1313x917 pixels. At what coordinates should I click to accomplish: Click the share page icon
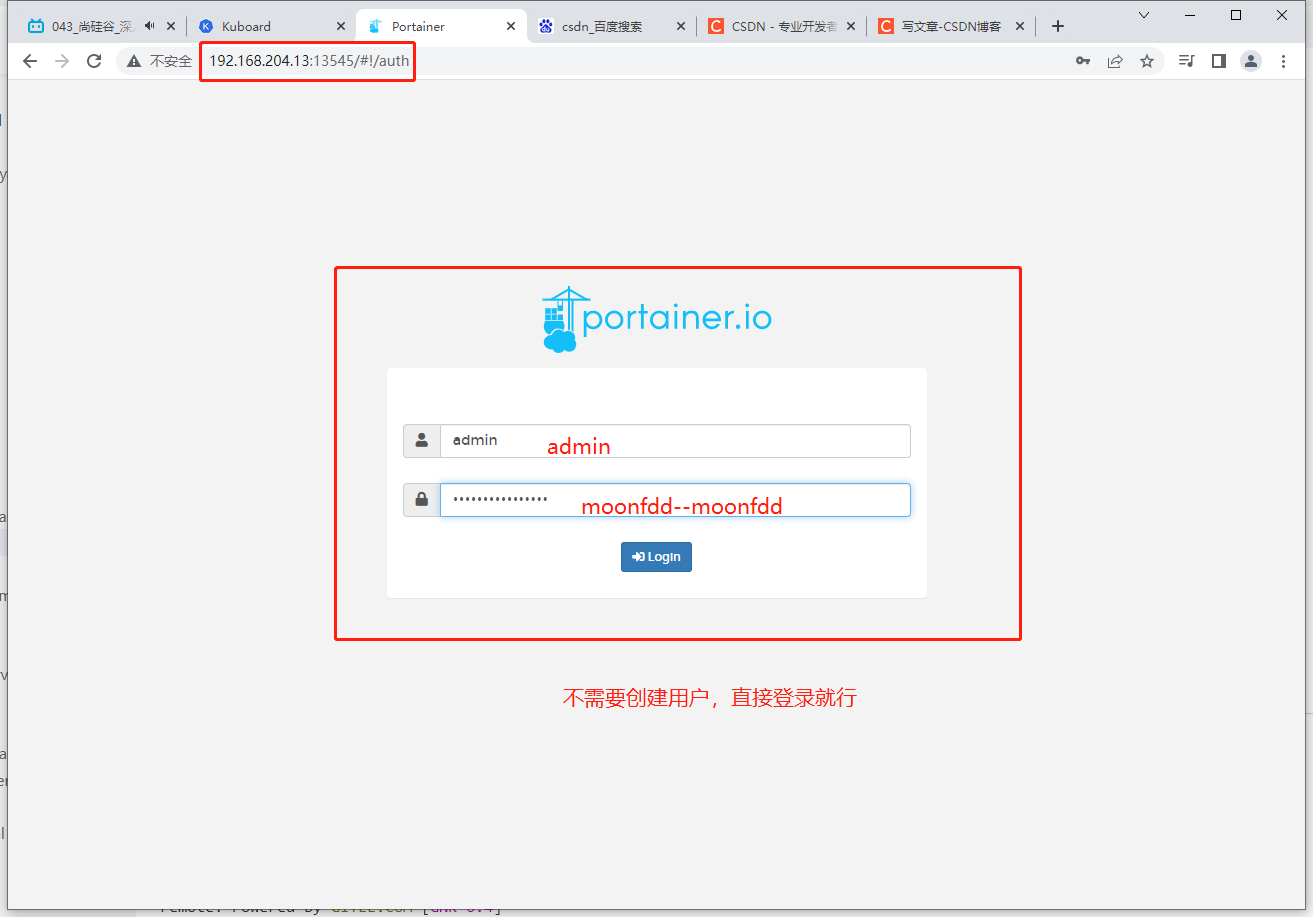click(x=1115, y=61)
